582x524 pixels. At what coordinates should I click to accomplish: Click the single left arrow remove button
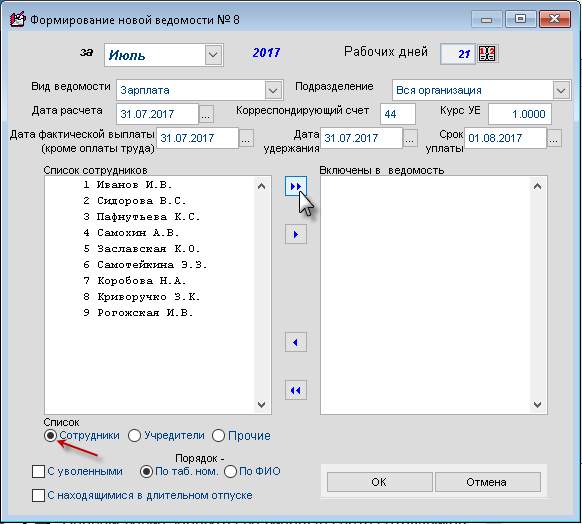pos(295,342)
